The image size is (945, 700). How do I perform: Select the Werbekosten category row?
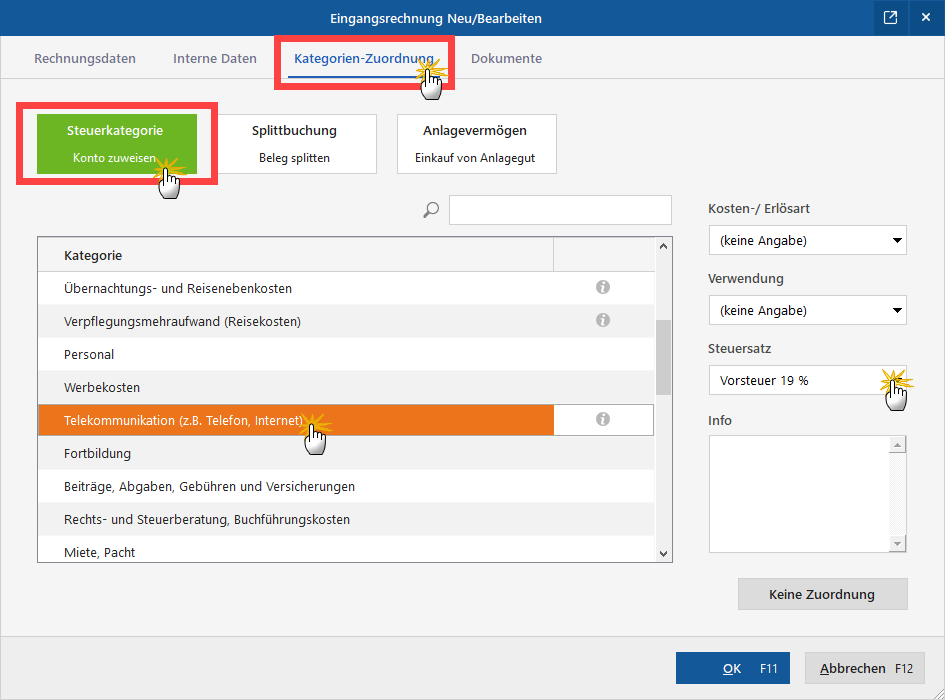(347, 387)
